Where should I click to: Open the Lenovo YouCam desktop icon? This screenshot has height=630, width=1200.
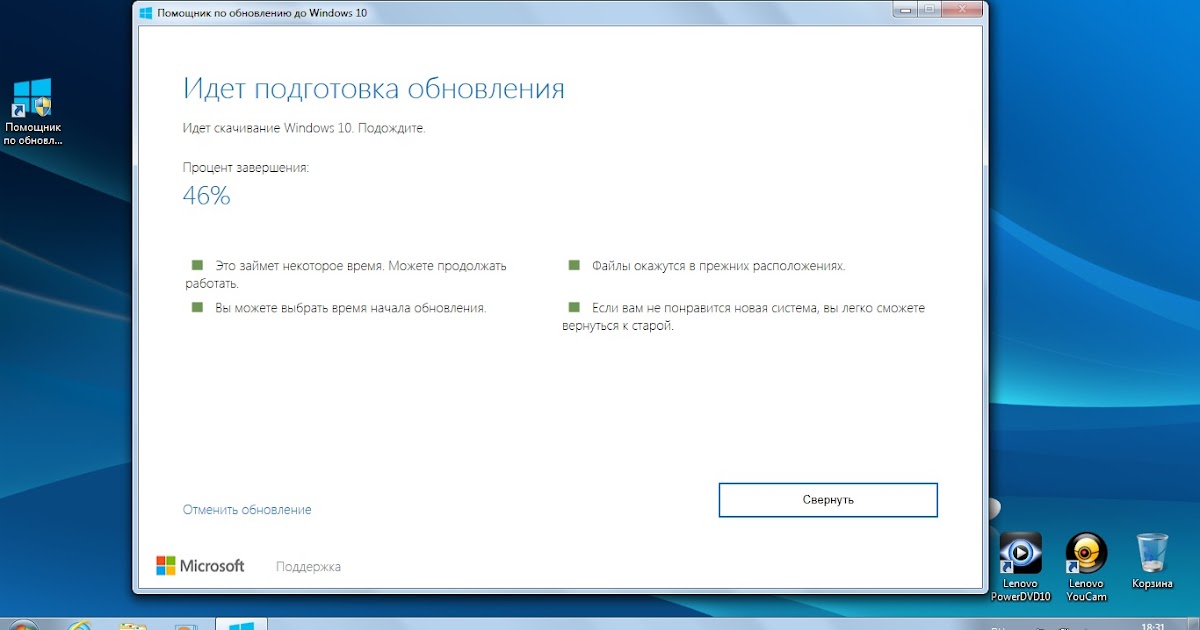point(1086,567)
